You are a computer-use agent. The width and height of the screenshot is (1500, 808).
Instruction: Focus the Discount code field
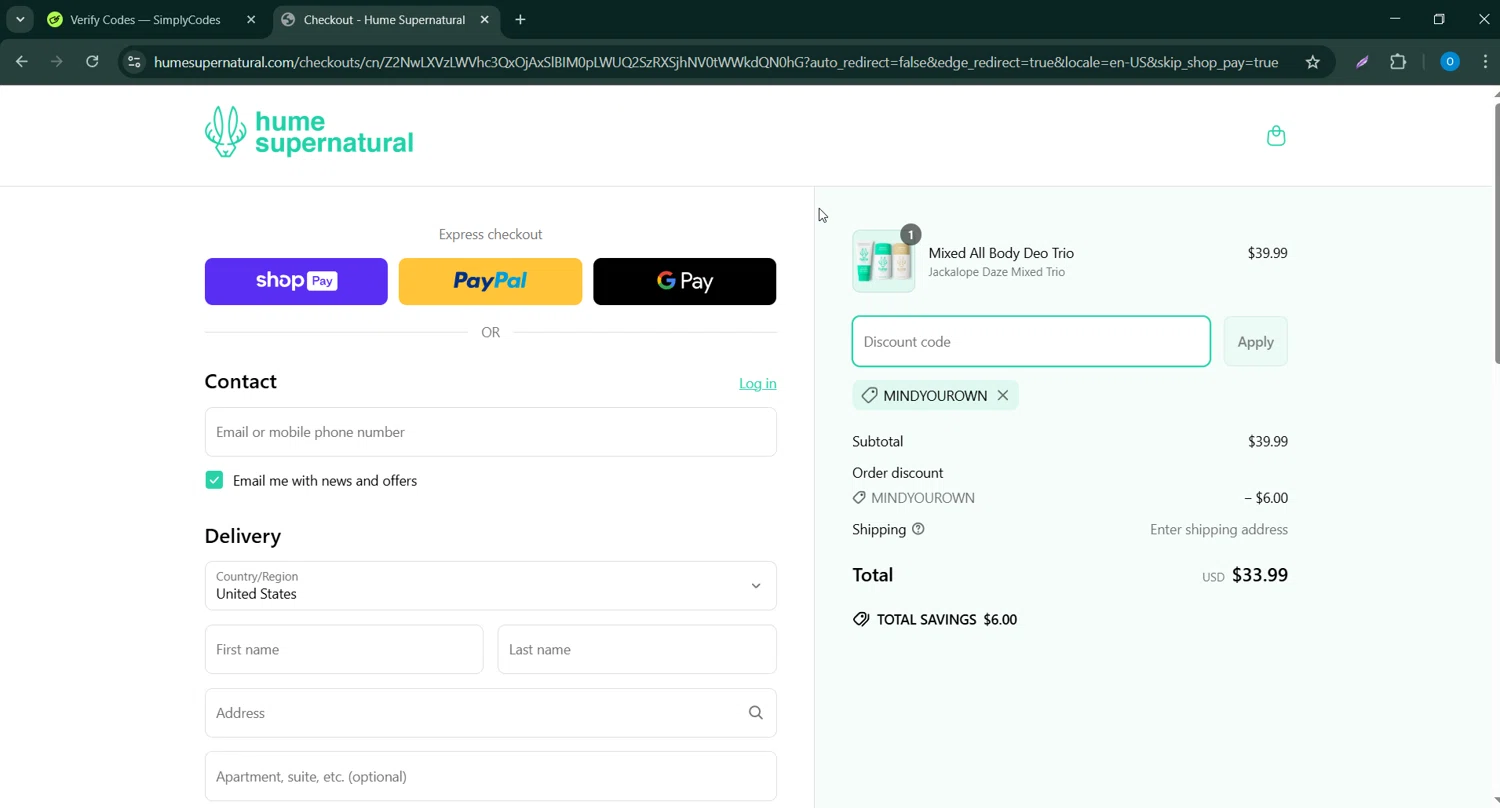point(1031,342)
